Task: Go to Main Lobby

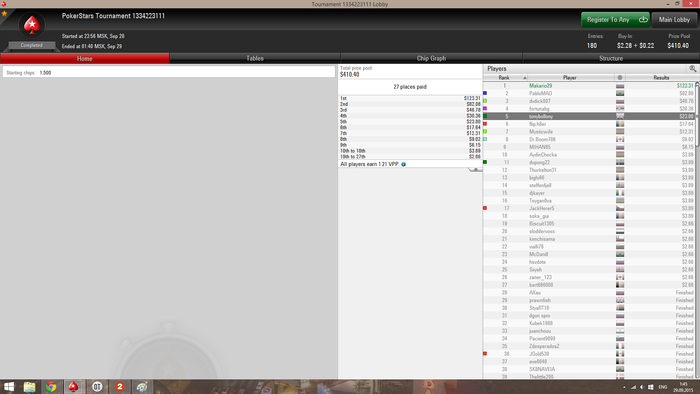Action: coord(674,20)
